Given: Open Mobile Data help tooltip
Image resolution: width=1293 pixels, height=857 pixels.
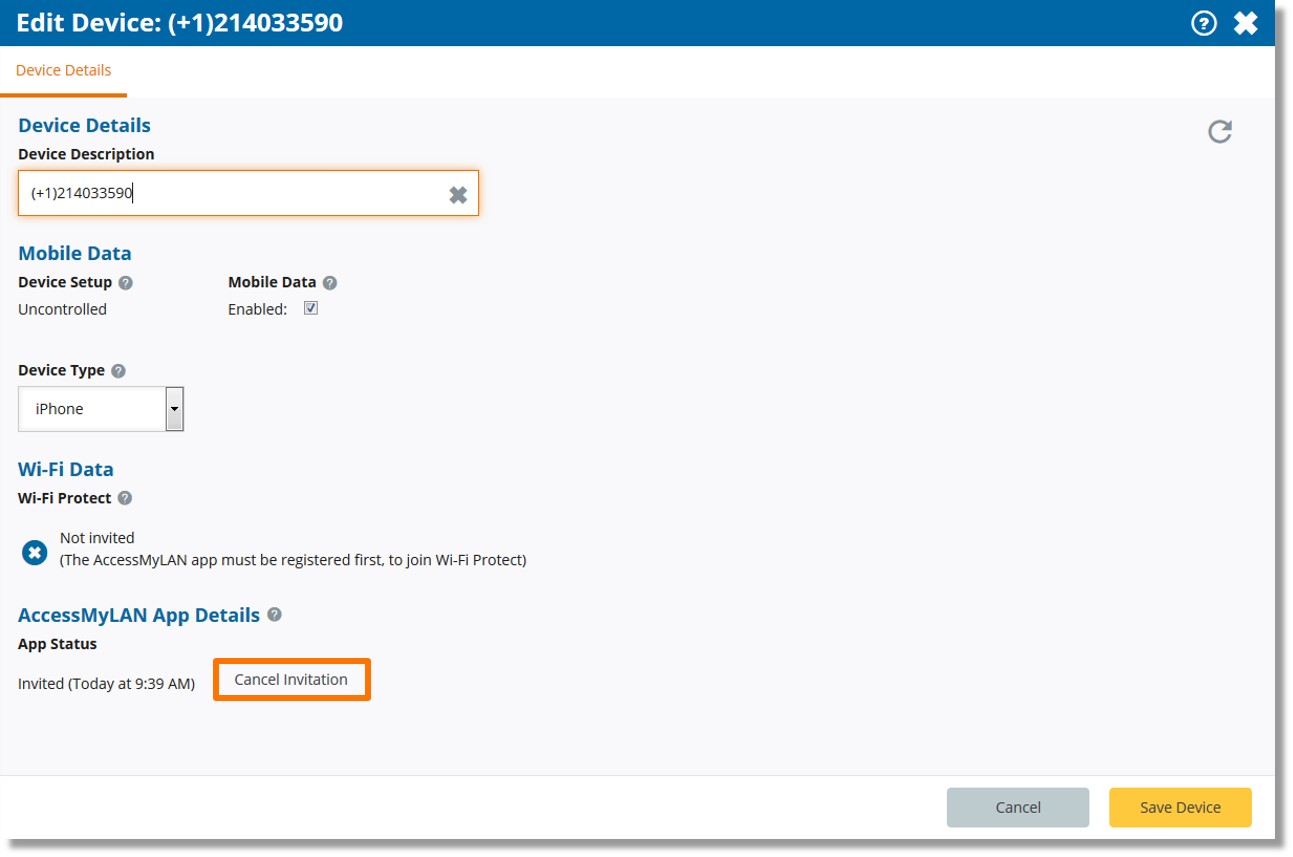Looking at the screenshot, I should 330,283.
